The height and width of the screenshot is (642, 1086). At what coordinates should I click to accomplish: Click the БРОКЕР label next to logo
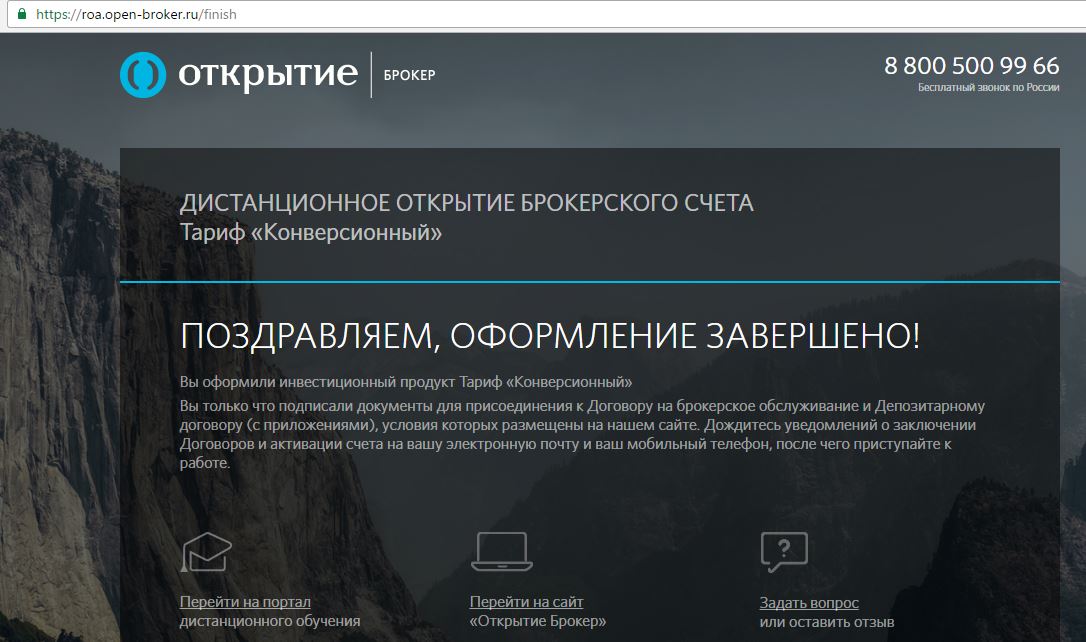(x=409, y=76)
